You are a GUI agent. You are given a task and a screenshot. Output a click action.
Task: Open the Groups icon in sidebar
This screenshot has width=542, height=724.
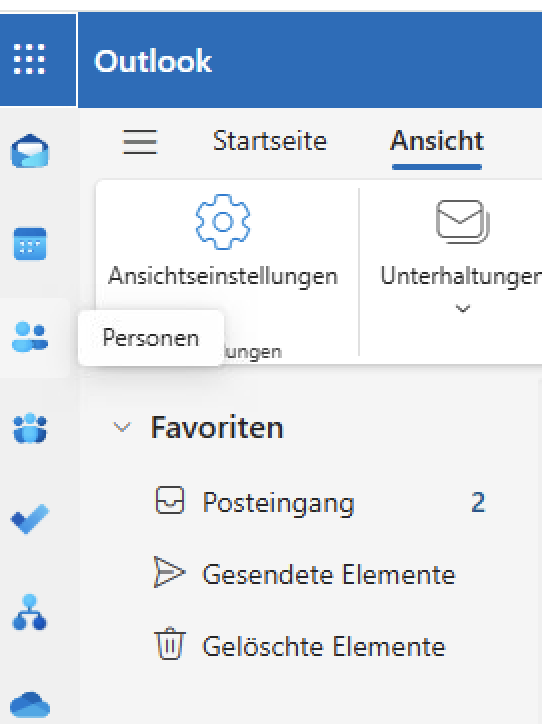click(x=30, y=428)
